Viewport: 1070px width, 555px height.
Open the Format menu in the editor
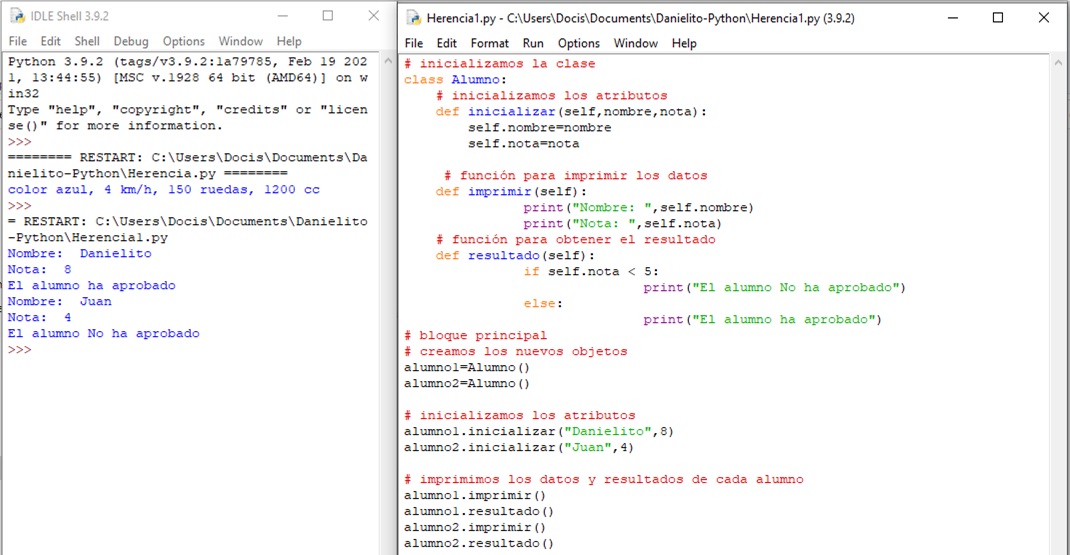[489, 43]
